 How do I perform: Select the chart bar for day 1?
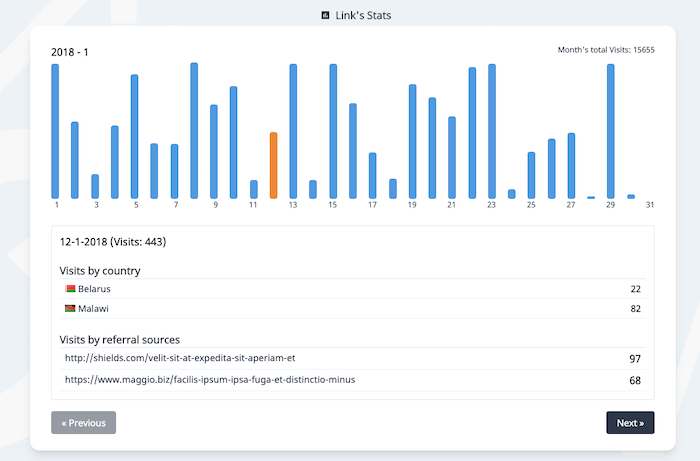click(x=55, y=131)
